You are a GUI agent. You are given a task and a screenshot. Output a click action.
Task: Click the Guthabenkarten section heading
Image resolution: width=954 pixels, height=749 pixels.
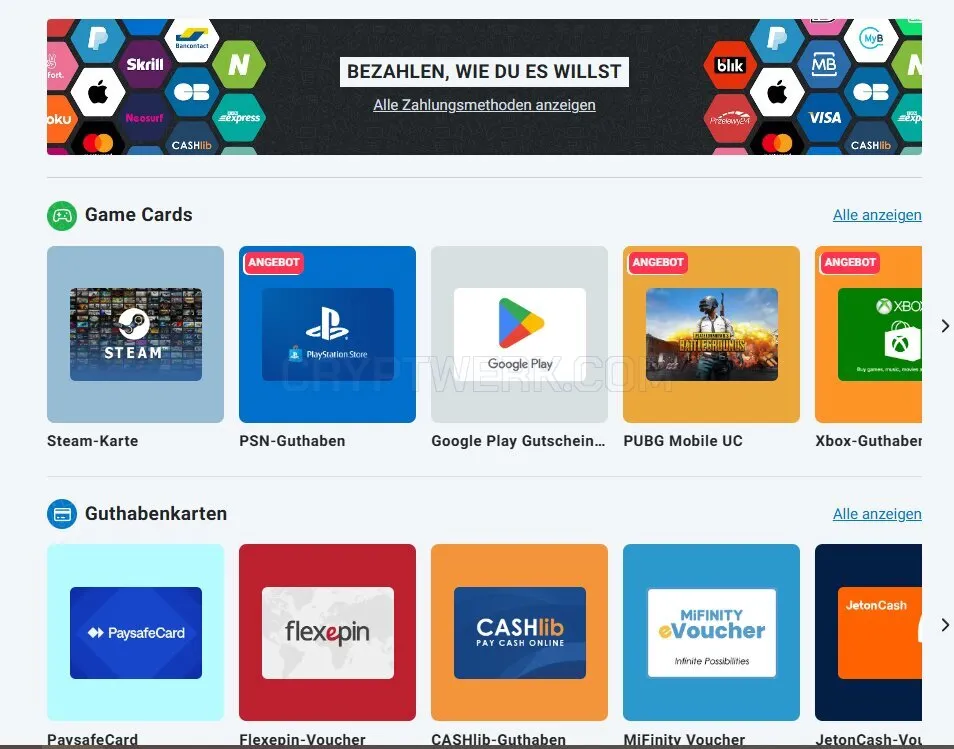pos(156,514)
